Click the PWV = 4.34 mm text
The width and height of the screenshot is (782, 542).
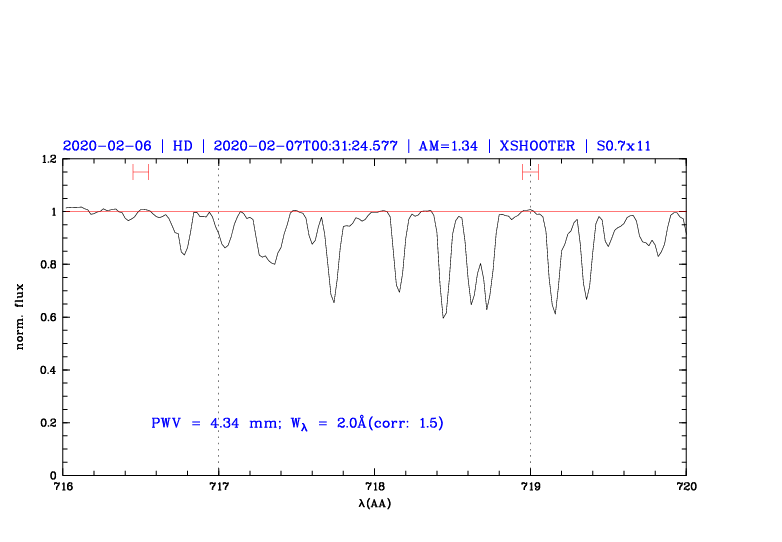[212, 423]
